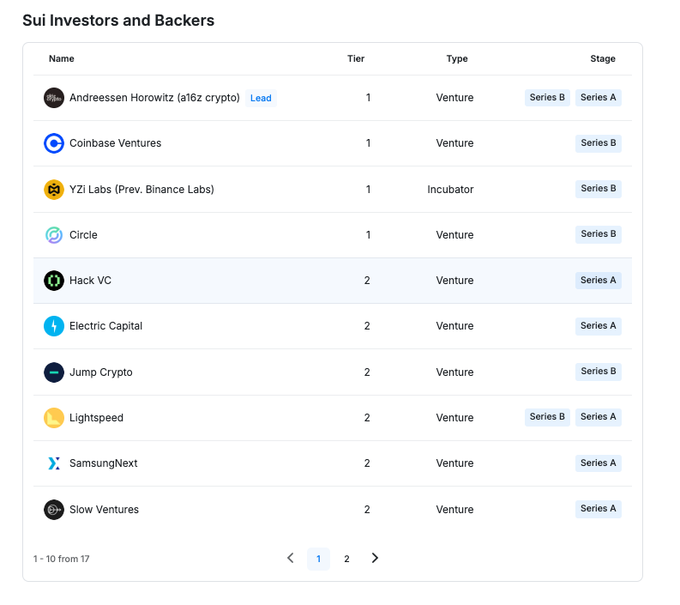Jump to page 2 of investors

click(x=347, y=559)
